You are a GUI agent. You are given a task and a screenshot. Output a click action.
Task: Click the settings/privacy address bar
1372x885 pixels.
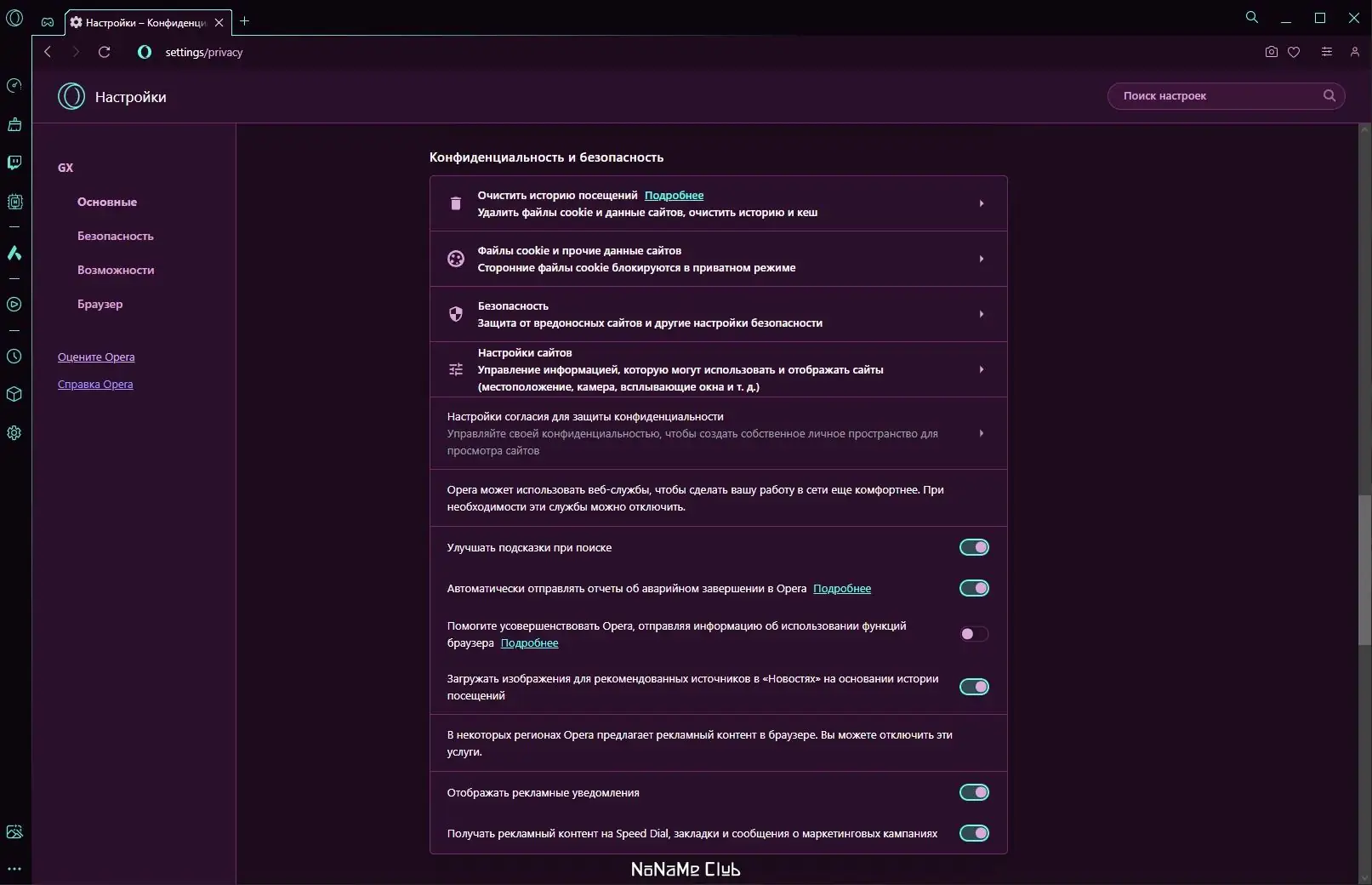[204, 52]
